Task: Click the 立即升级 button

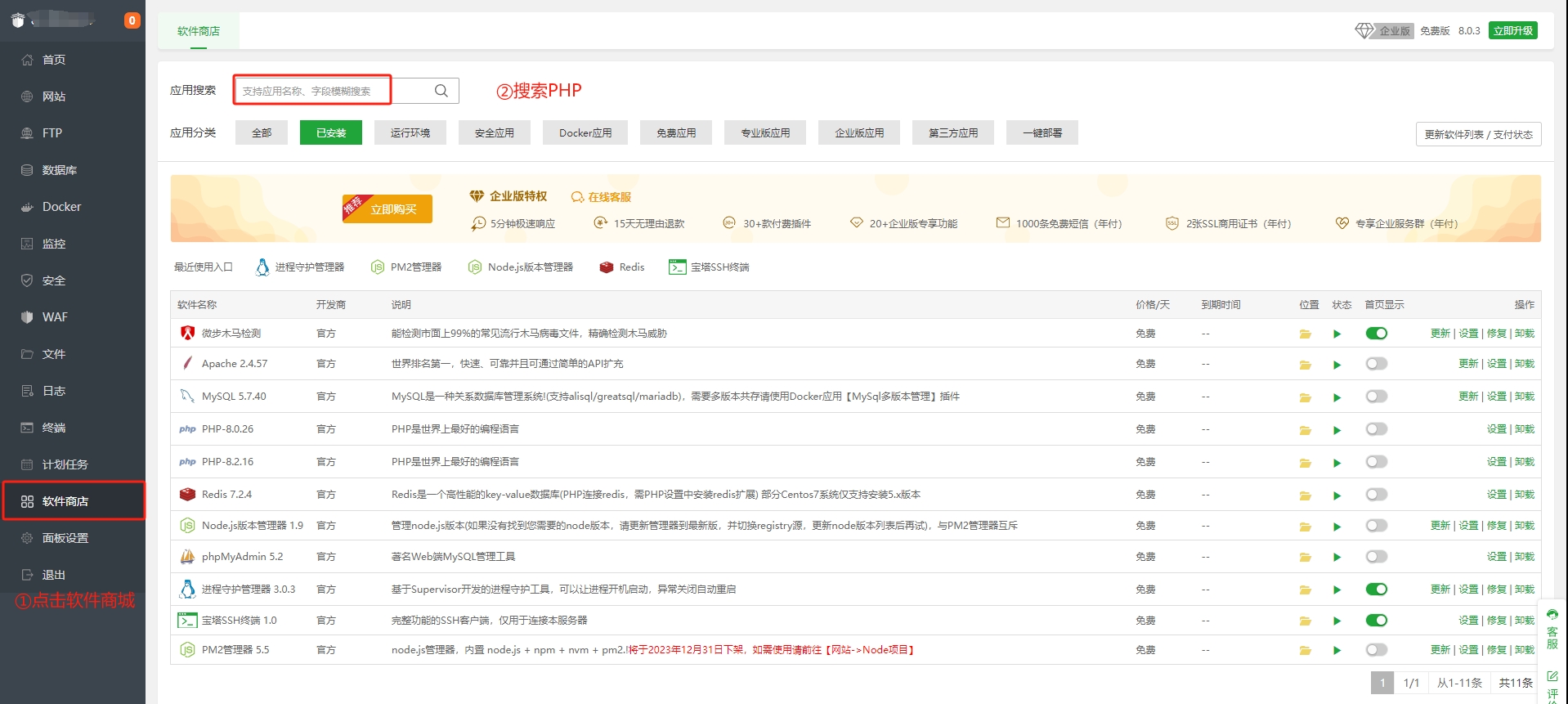Action: click(1513, 30)
